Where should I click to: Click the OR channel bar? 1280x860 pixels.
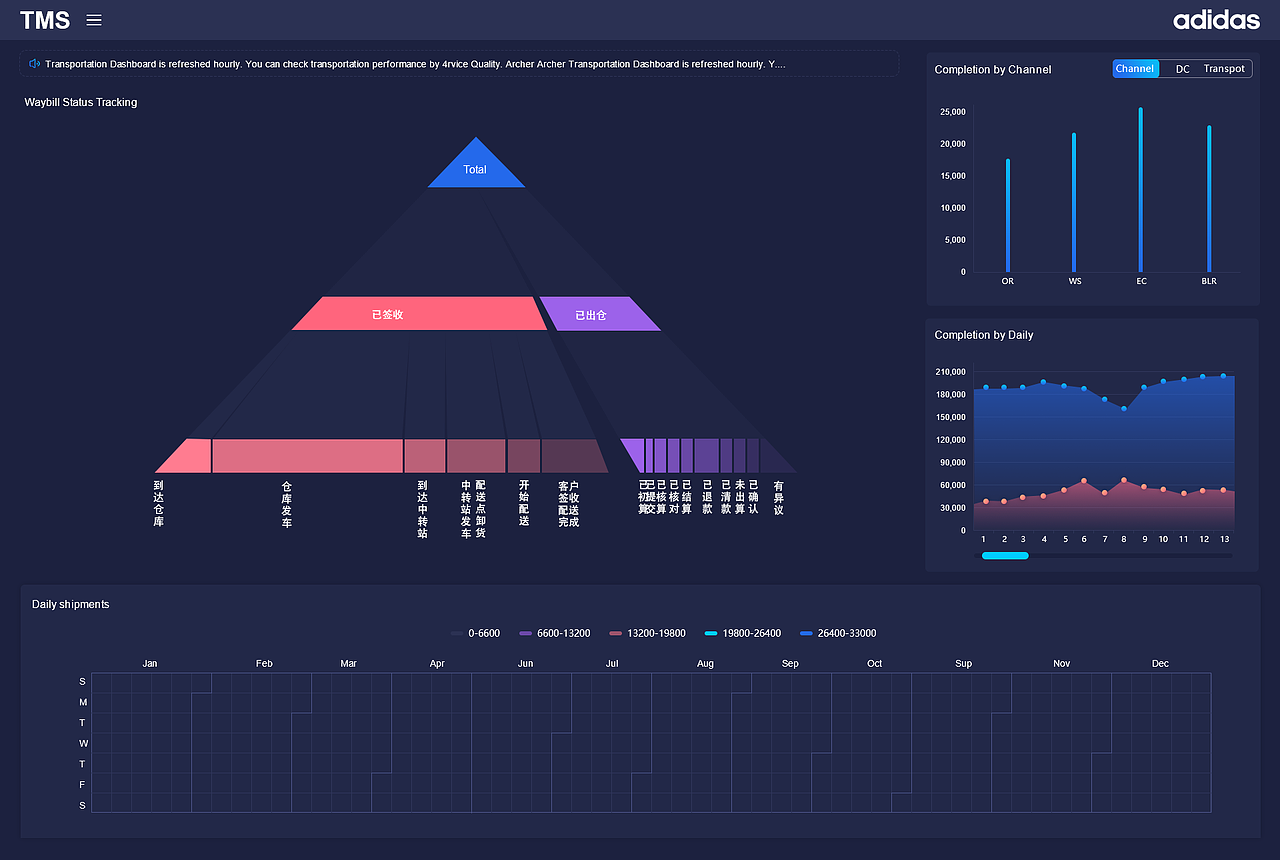pos(1007,215)
